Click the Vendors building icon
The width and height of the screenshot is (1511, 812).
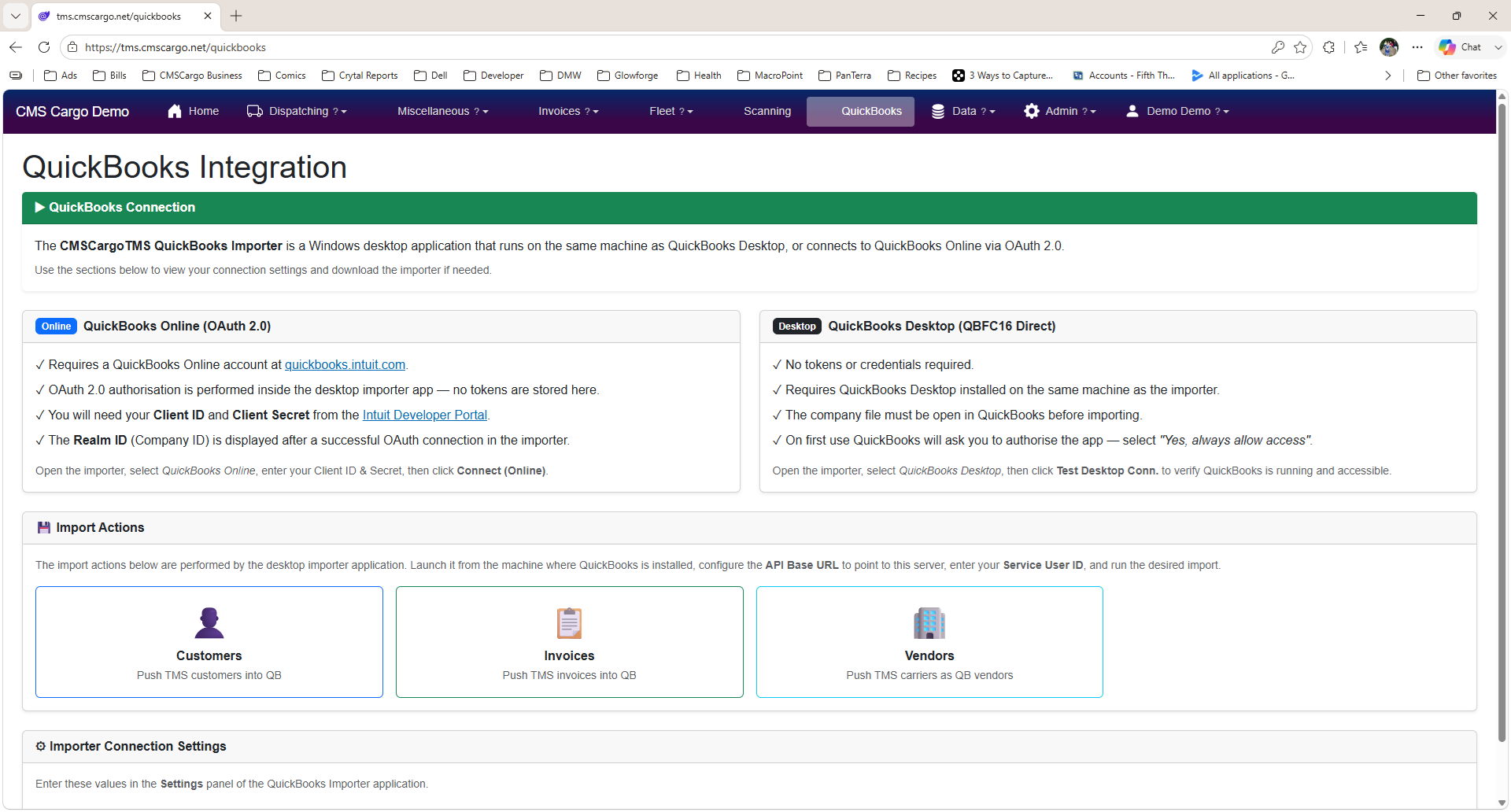tap(929, 623)
